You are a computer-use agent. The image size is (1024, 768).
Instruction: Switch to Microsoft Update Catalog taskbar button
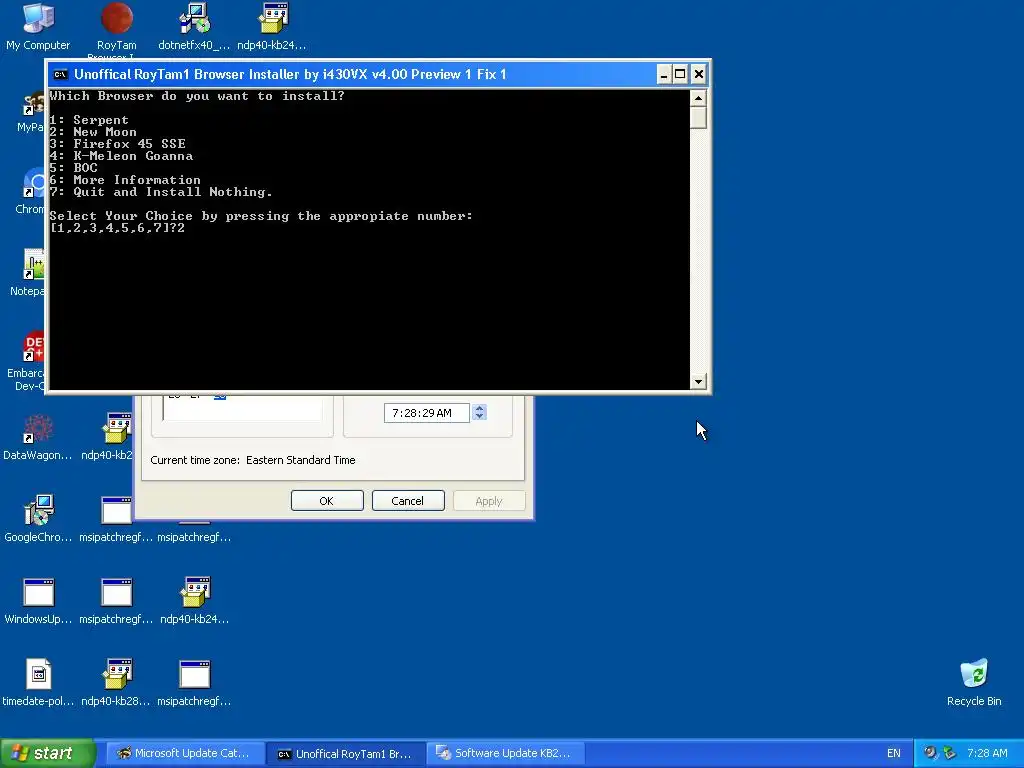point(184,753)
